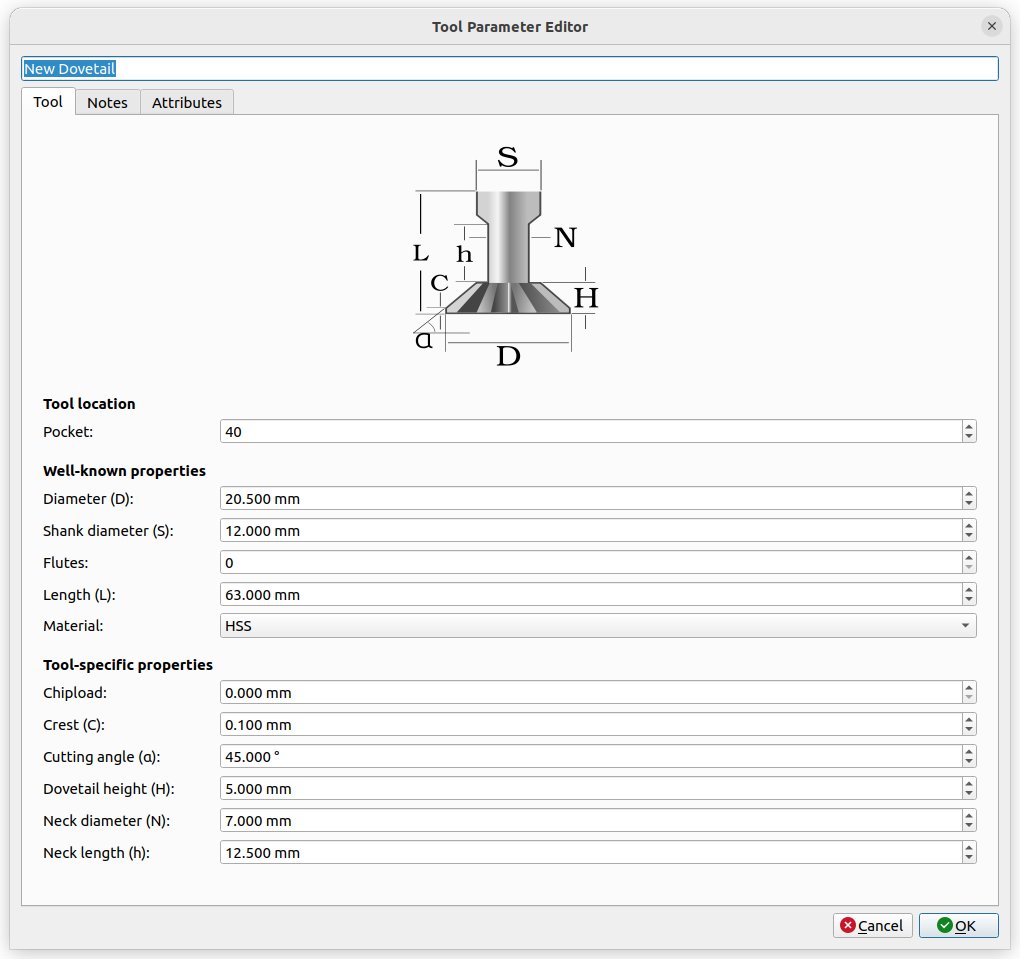The width and height of the screenshot is (1020, 959).
Task: Click the 'Dovetail height (H):' label
Action: point(109,789)
